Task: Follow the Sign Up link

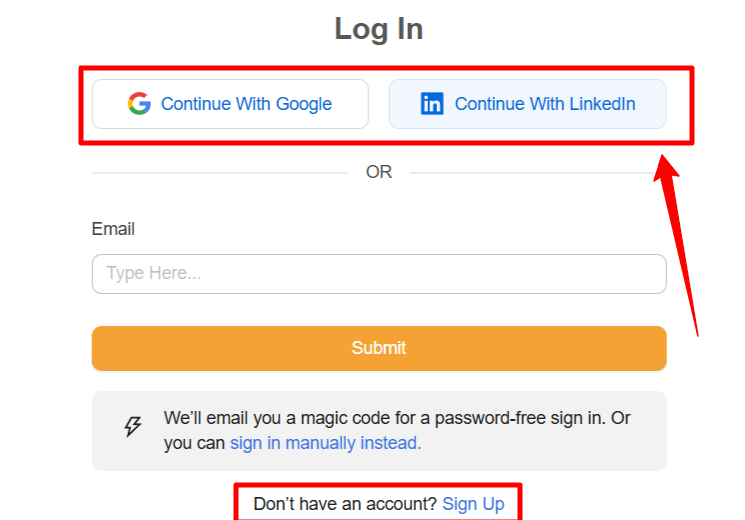Action: click(x=473, y=504)
